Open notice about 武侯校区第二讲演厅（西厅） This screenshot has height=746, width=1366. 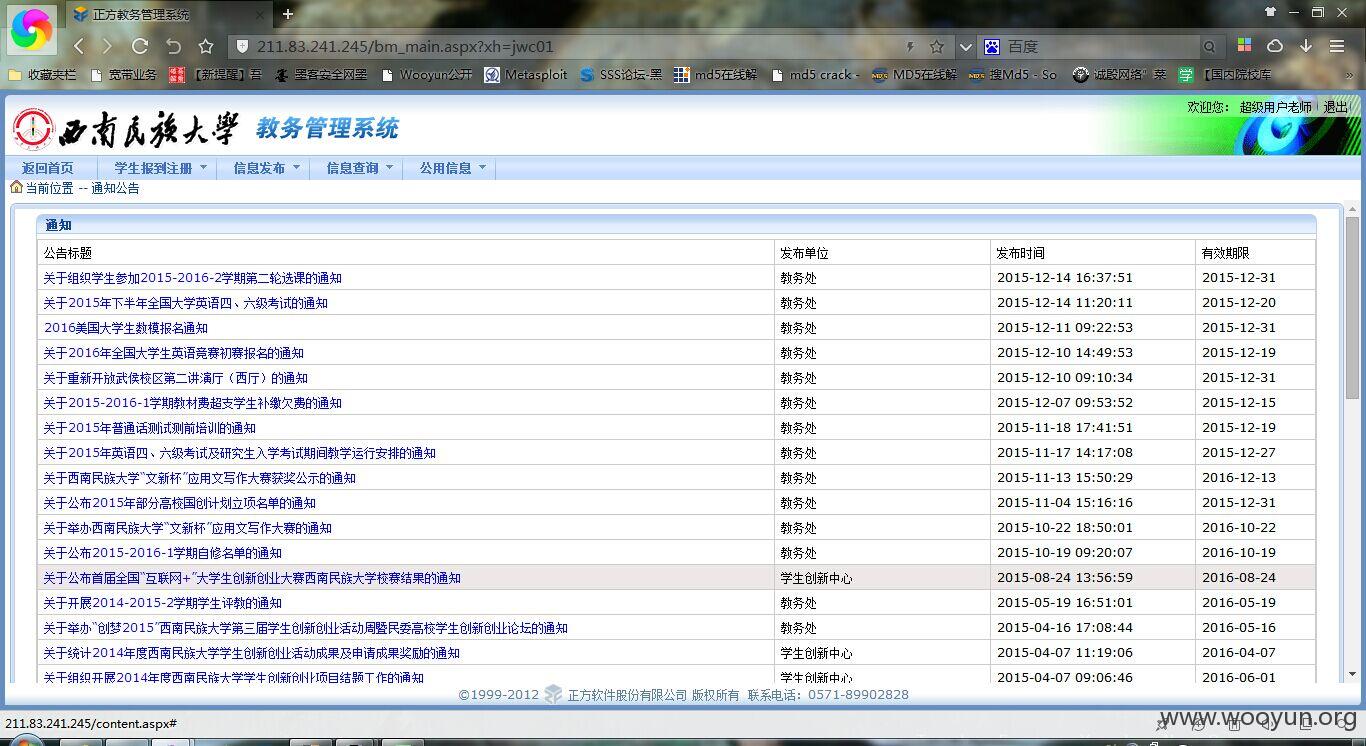(x=175, y=378)
